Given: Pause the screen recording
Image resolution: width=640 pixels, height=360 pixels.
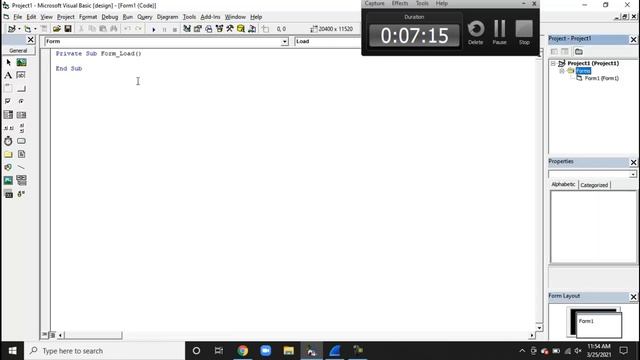Looking at the screenshot, I should tap(499, 32).
